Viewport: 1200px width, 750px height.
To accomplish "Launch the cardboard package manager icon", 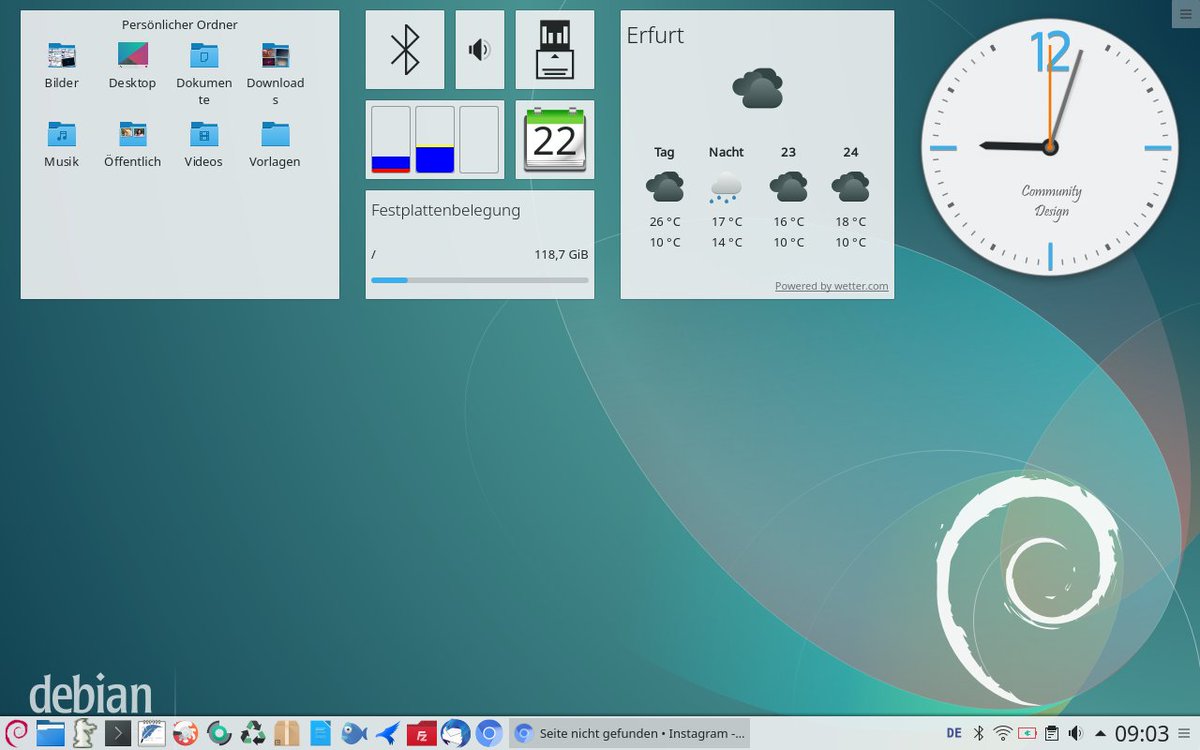I will click(x=287, y=733).
